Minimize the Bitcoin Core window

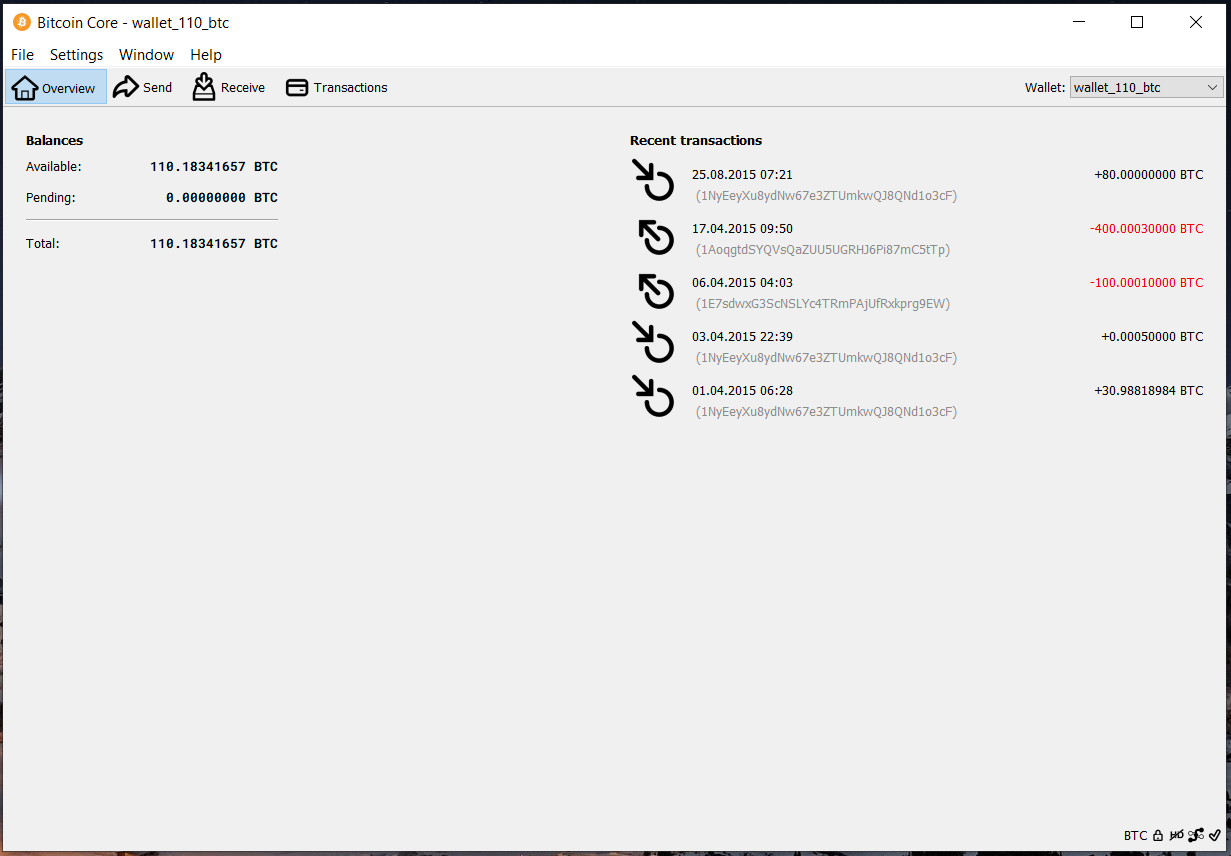[1079, 22]
